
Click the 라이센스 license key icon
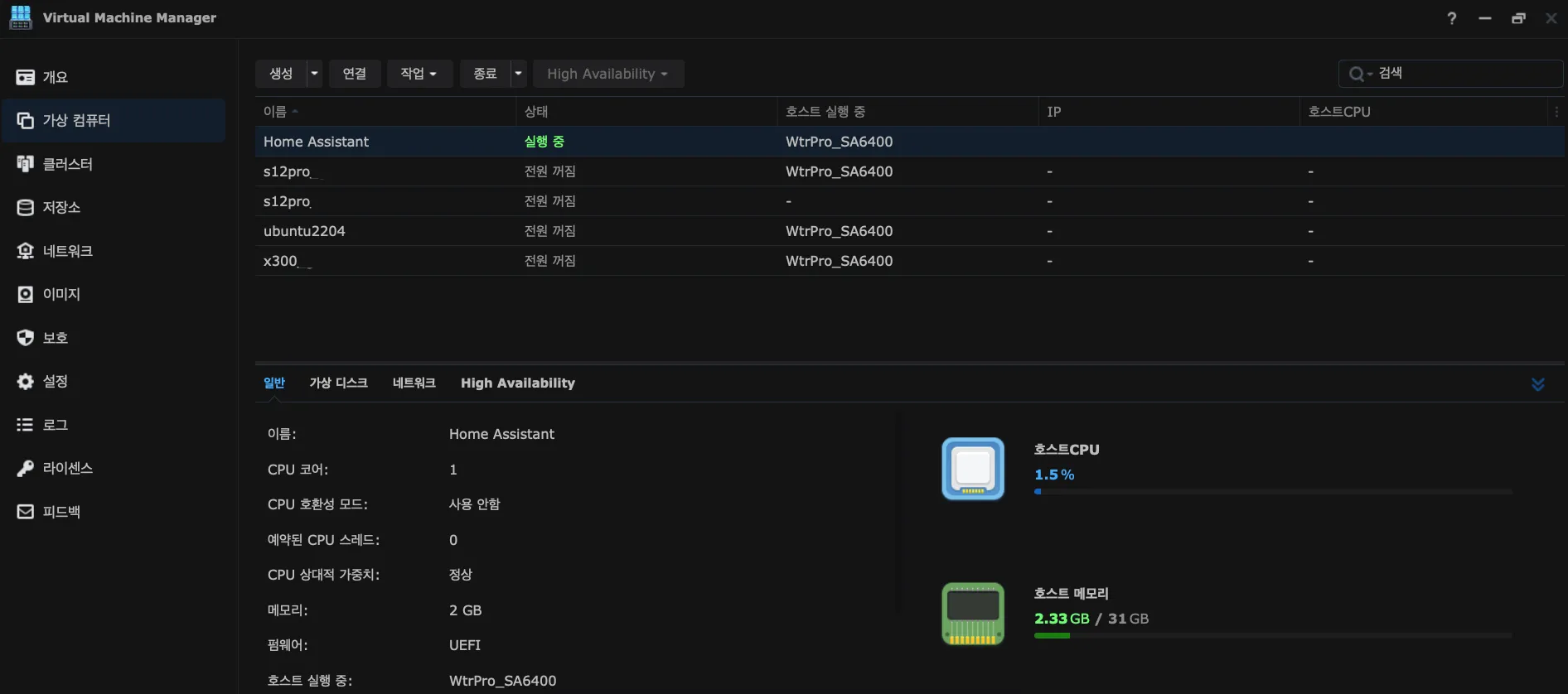[26, 468]
